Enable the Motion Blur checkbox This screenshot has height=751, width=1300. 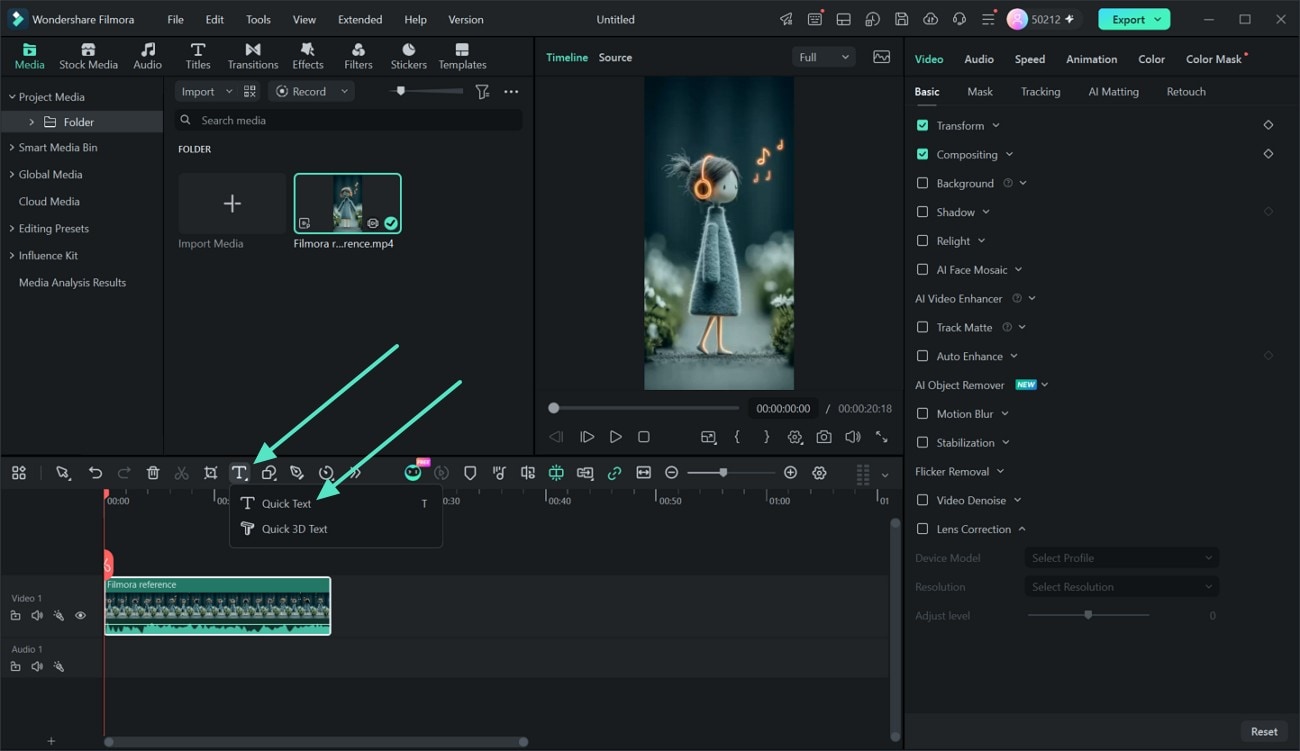pyautogui.click(x=922, y=414)
